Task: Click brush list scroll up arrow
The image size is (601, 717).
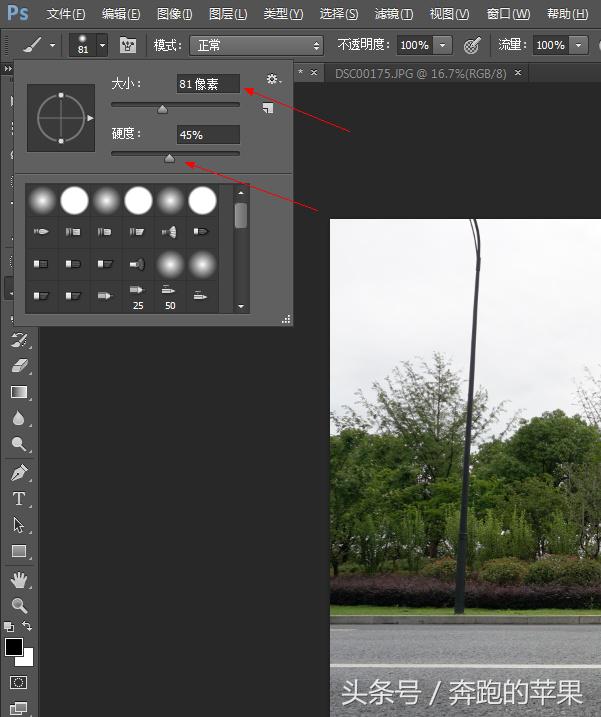Action: (x=241, y=193)
